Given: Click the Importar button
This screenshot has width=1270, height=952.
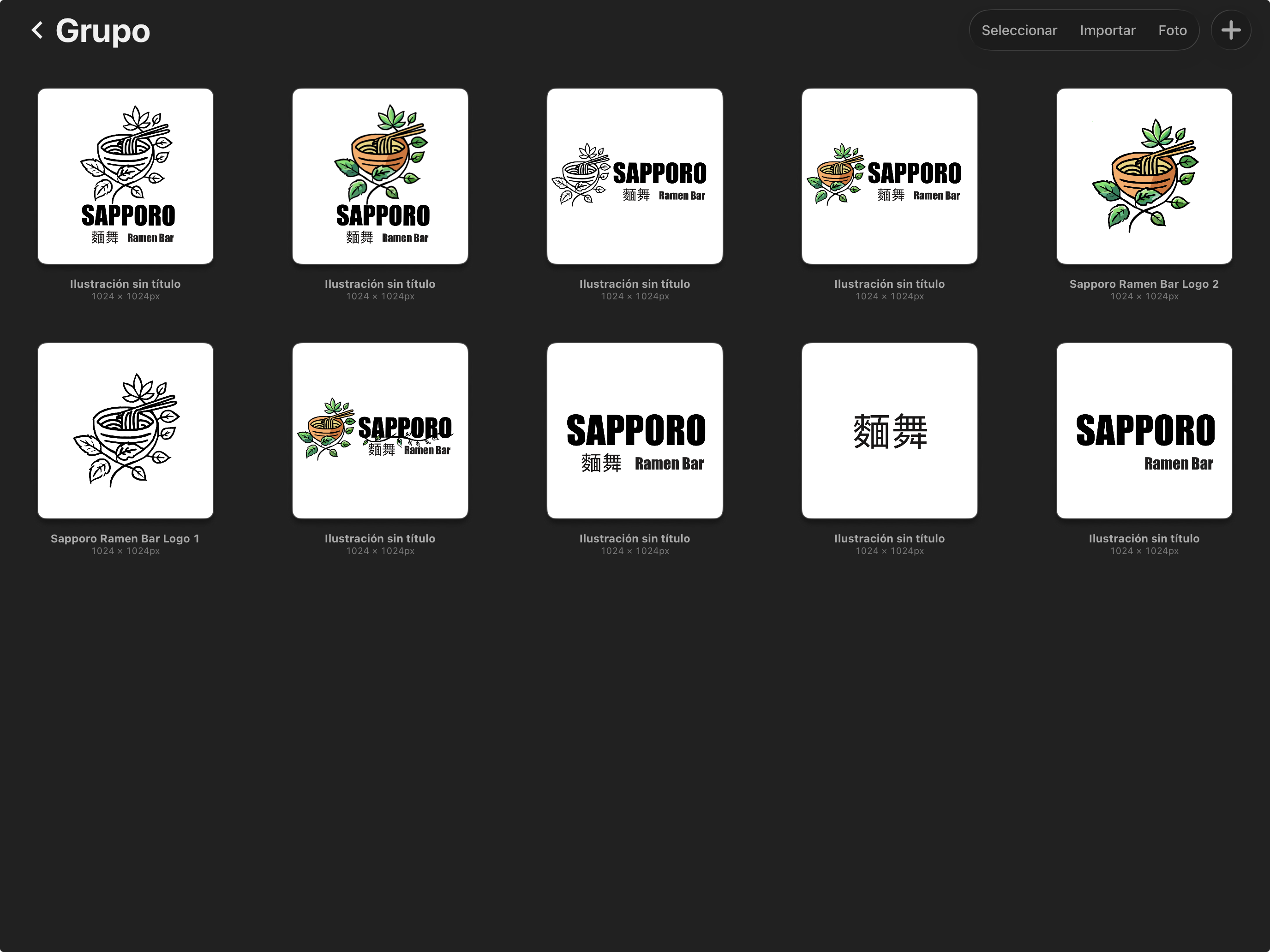Looking at the screenshot, I should coord(1107,30).
